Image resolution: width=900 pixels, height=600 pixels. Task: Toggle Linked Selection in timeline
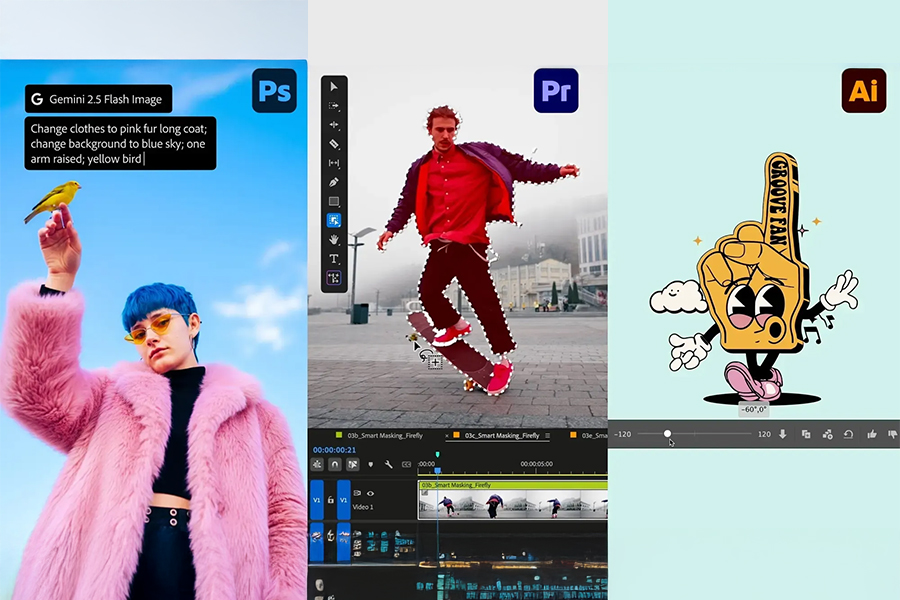tap(352, 464)
